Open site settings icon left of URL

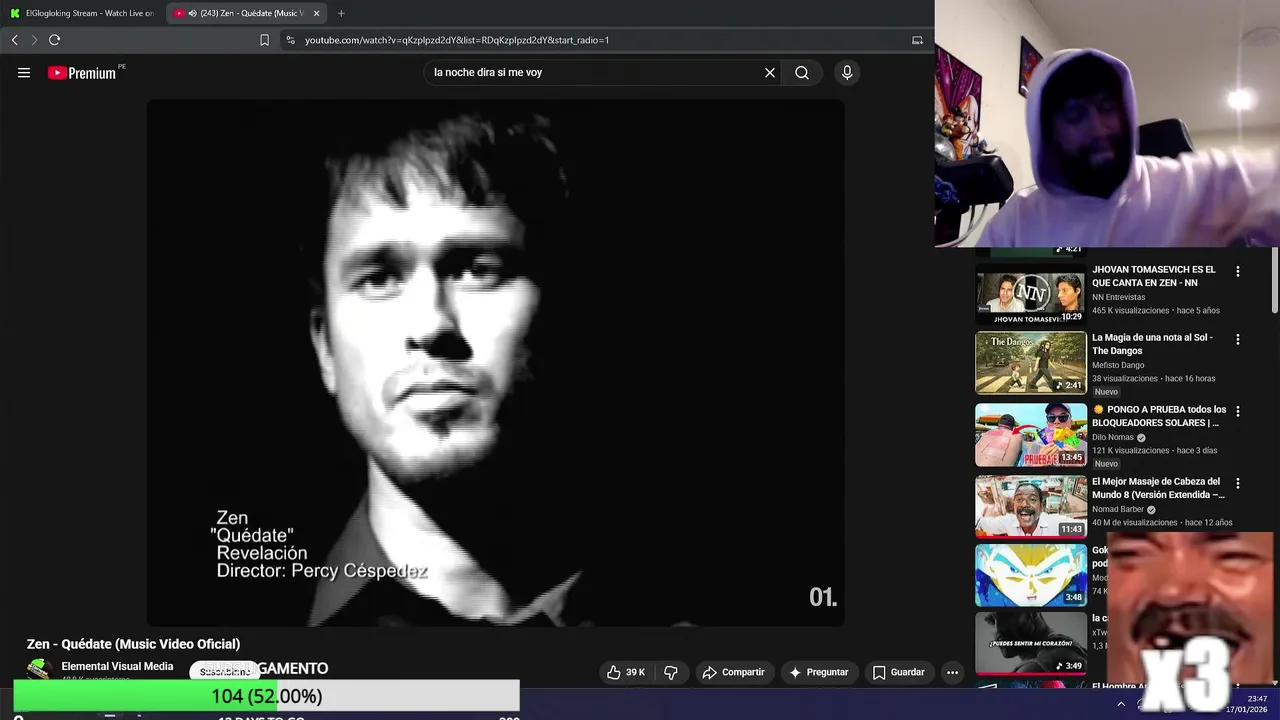290,40
